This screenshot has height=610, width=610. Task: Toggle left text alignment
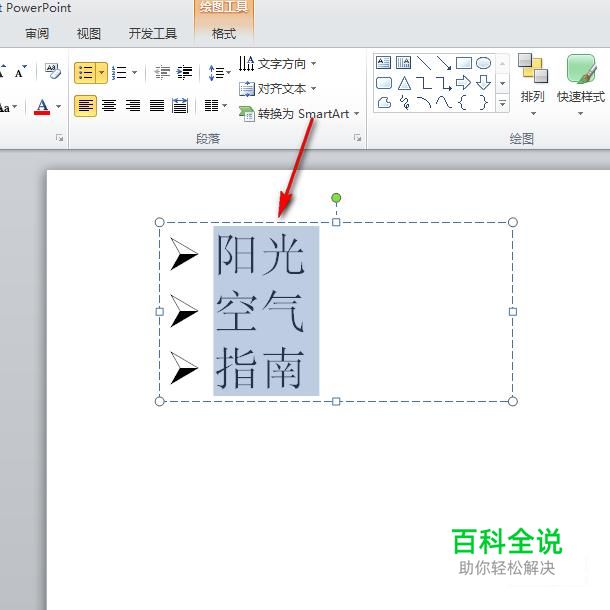85,106
